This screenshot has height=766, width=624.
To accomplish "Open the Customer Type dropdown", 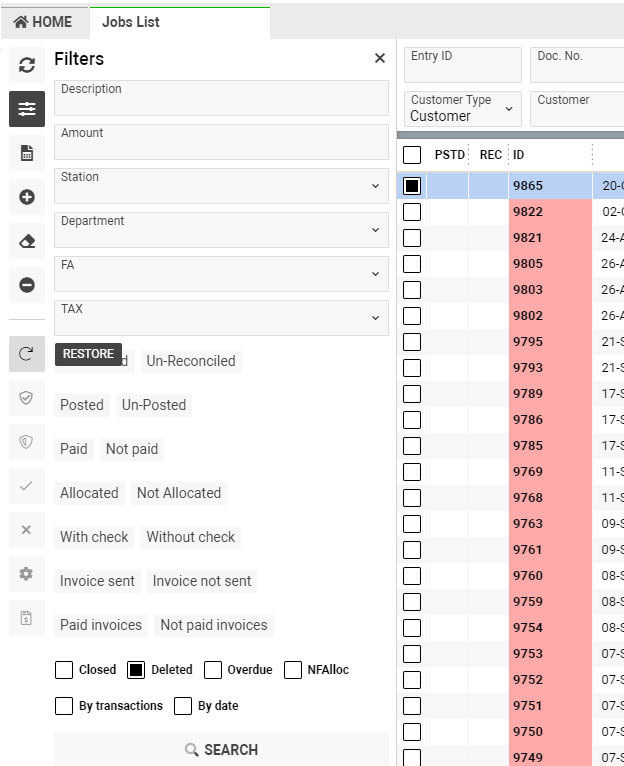I will (x=463, y=108).
